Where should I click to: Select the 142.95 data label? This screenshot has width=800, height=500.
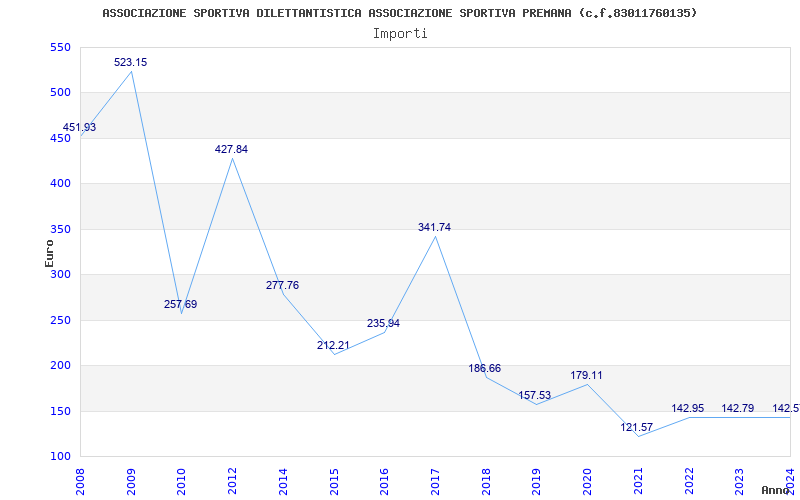click(x=688, y=409)
